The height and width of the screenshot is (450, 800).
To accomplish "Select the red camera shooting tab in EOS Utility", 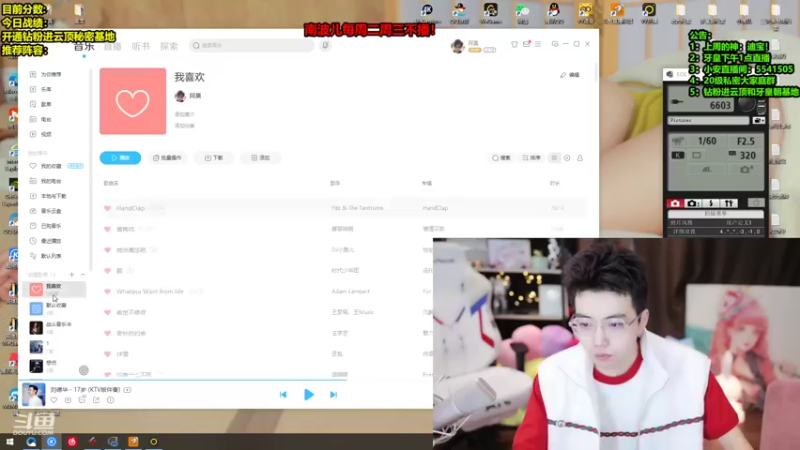I will pos(675,203).
